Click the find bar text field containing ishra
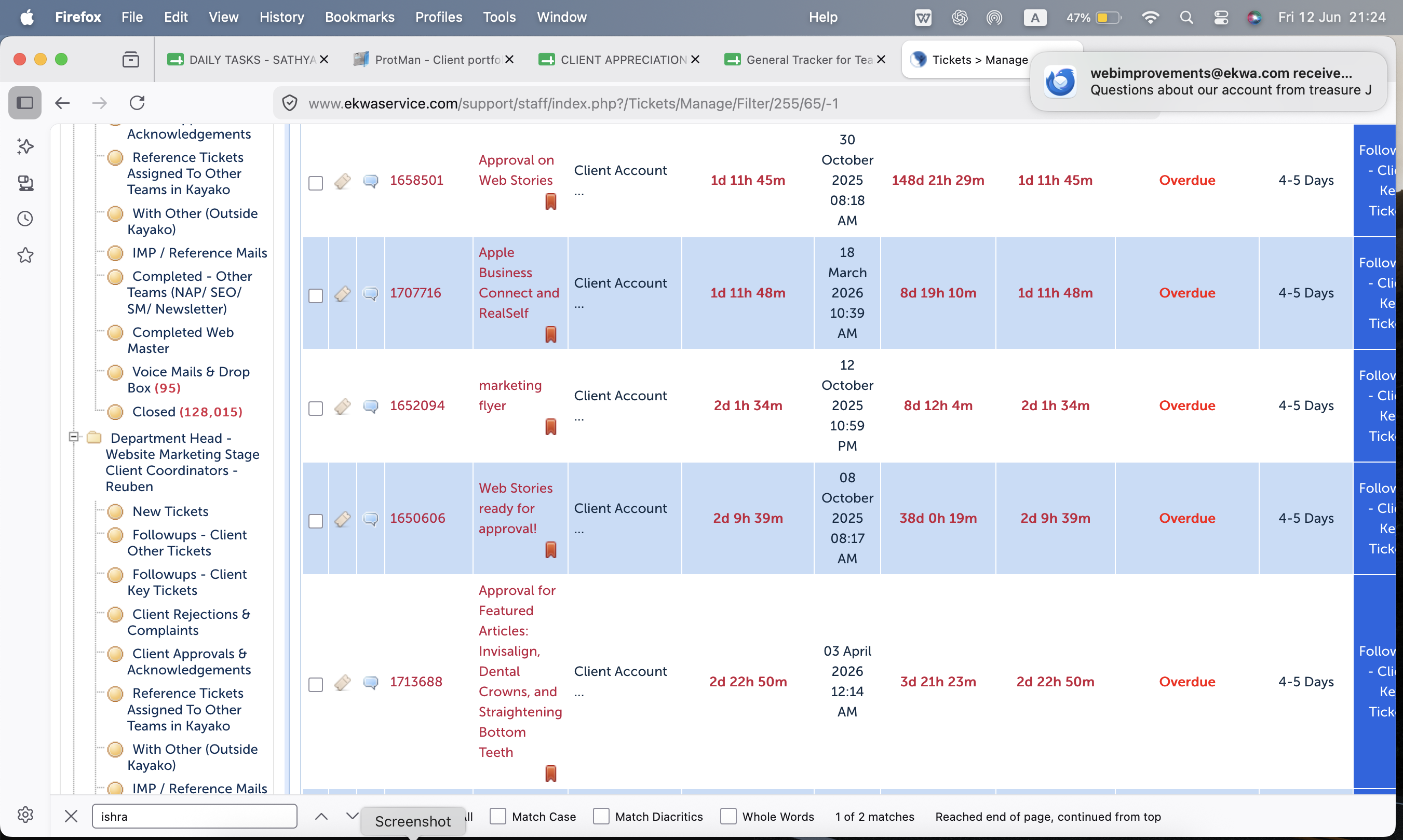This screenshot has height=840, width=1403. pyautogui.click(x=194, y=816)
